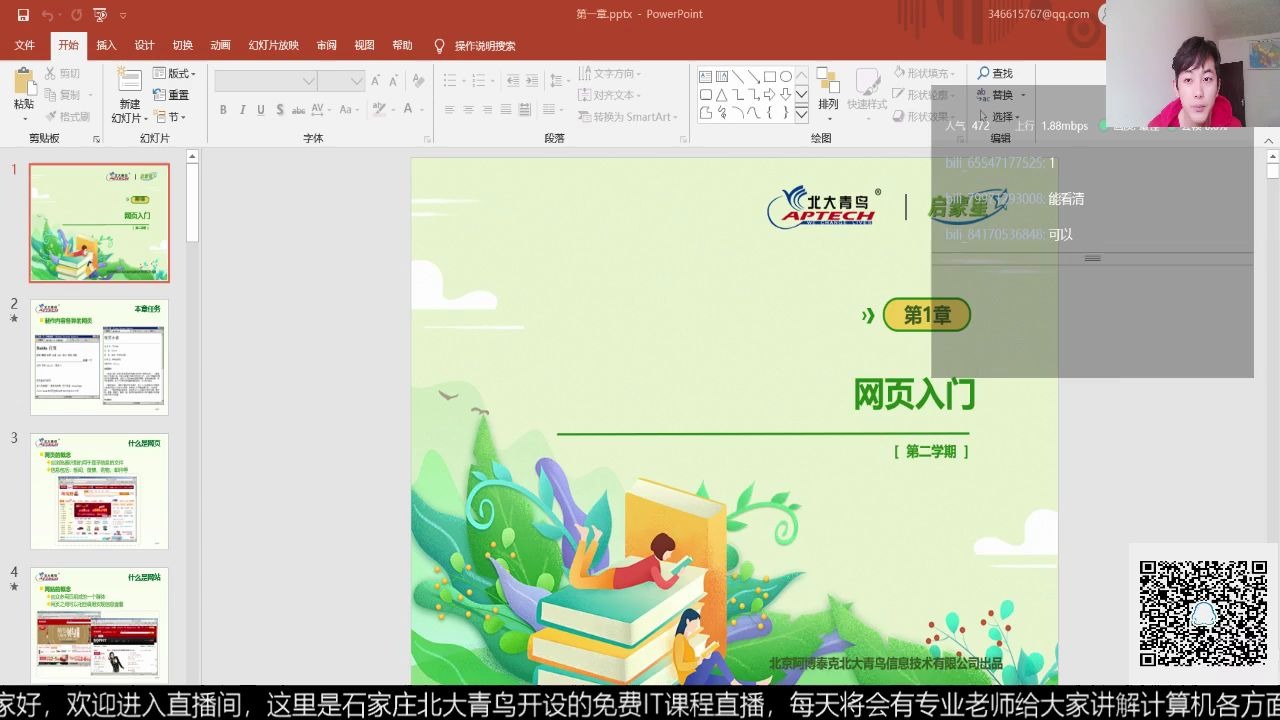Click the 格式刷 format painter
The width and height of the screenshot is (1280, 720).
point(67,117)
